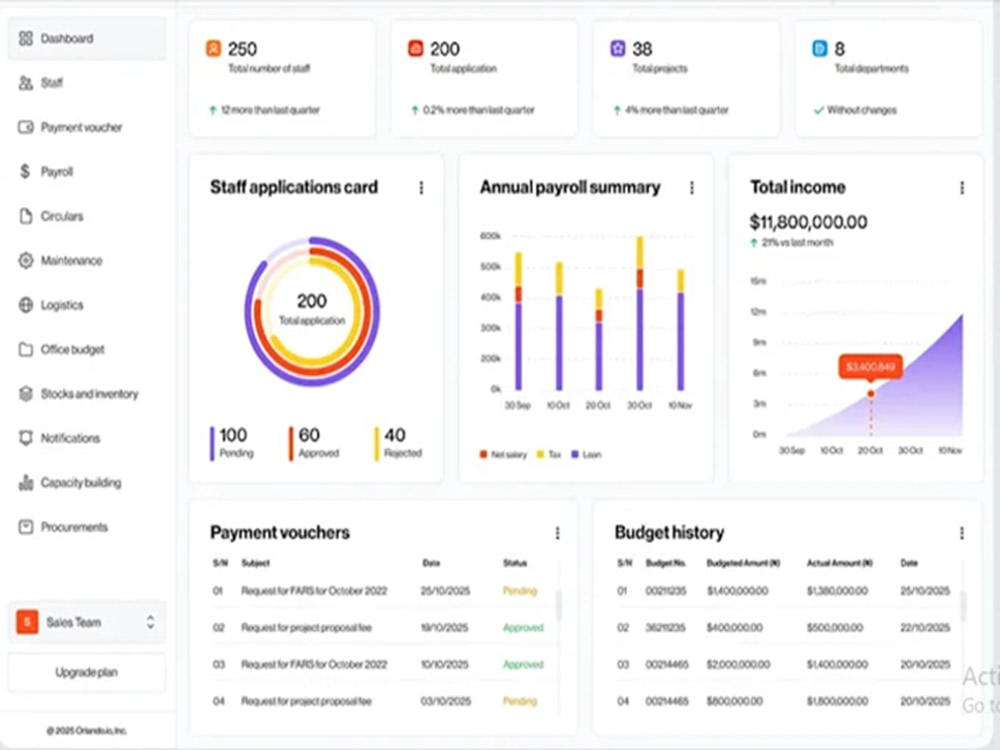This screenshot has width=1000, height=750.
Task: Click the Dashboard grid icon in sidebar
Action: pos(26,39)
